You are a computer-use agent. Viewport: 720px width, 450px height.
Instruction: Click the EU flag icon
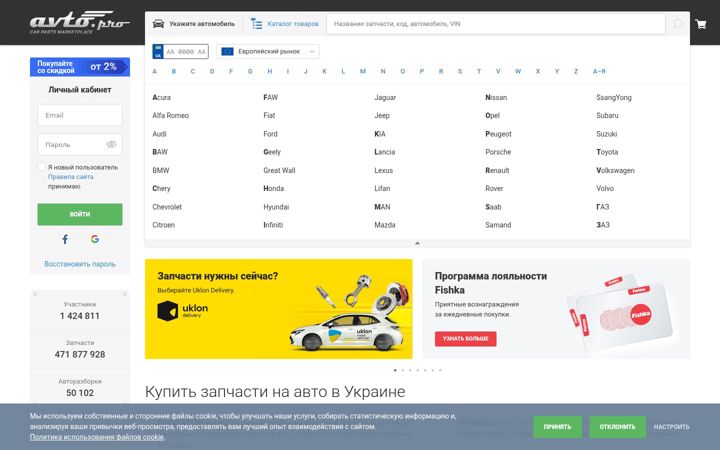click(x=227, y=51)
